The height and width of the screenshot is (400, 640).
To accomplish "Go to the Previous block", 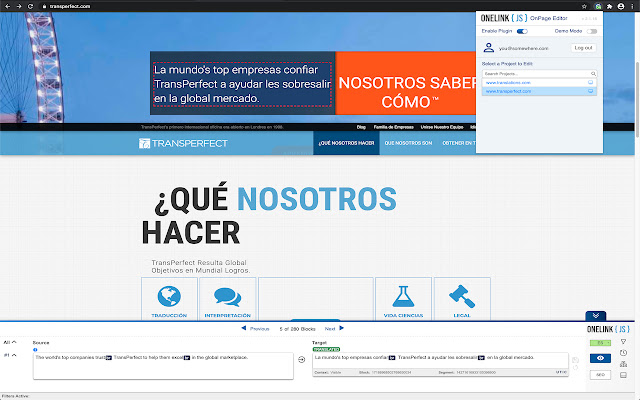I will tap(256, 328).
